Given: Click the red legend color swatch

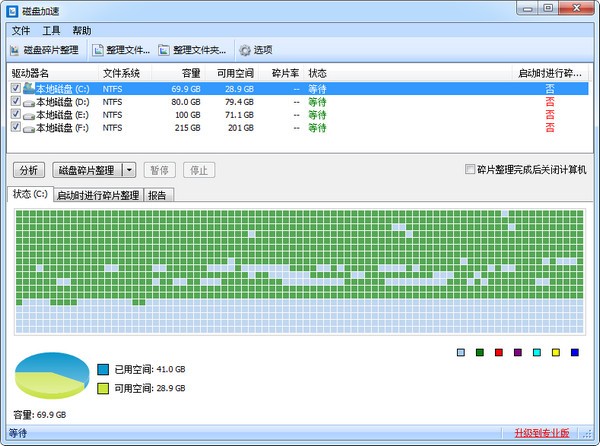Looking at the screenshot, I should pos(498,352).
